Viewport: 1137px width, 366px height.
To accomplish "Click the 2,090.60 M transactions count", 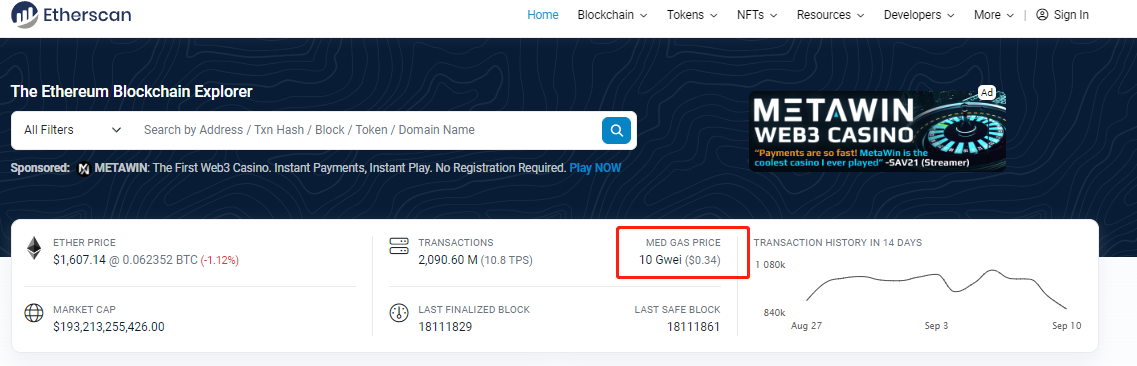I will tap(448, 260).
